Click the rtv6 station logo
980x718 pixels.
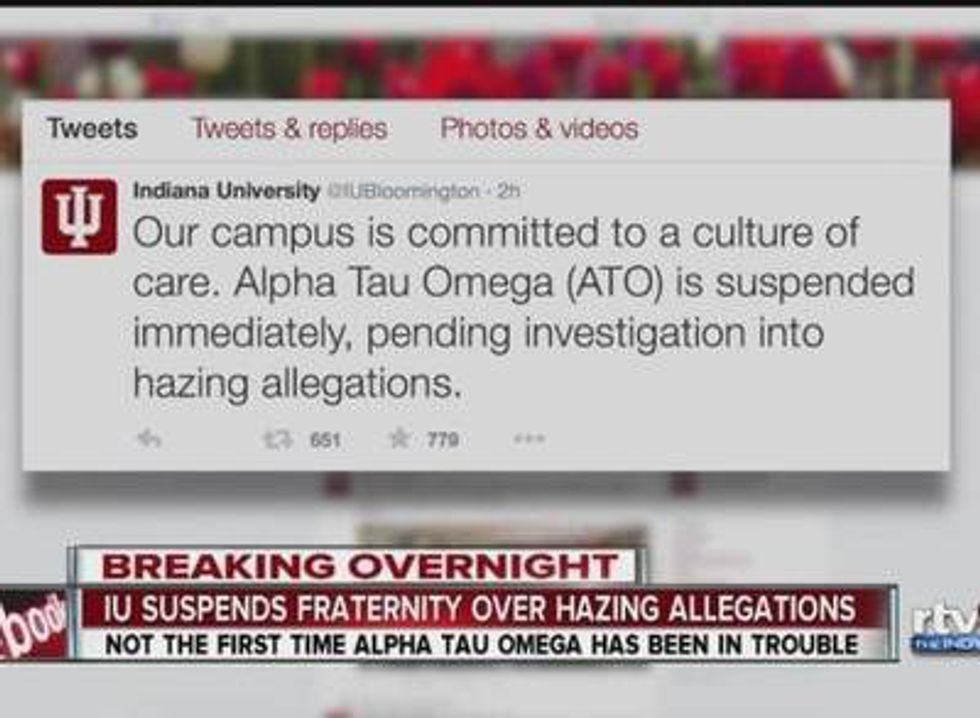[944, 626]
